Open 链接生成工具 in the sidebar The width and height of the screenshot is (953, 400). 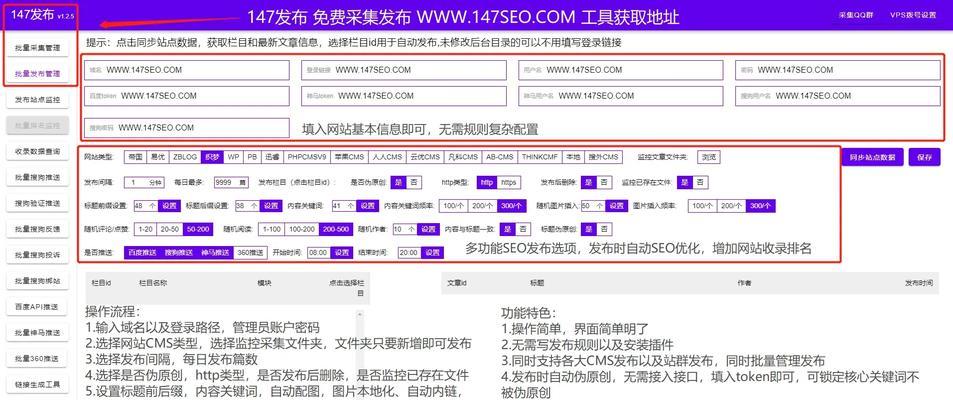(38, 385)
